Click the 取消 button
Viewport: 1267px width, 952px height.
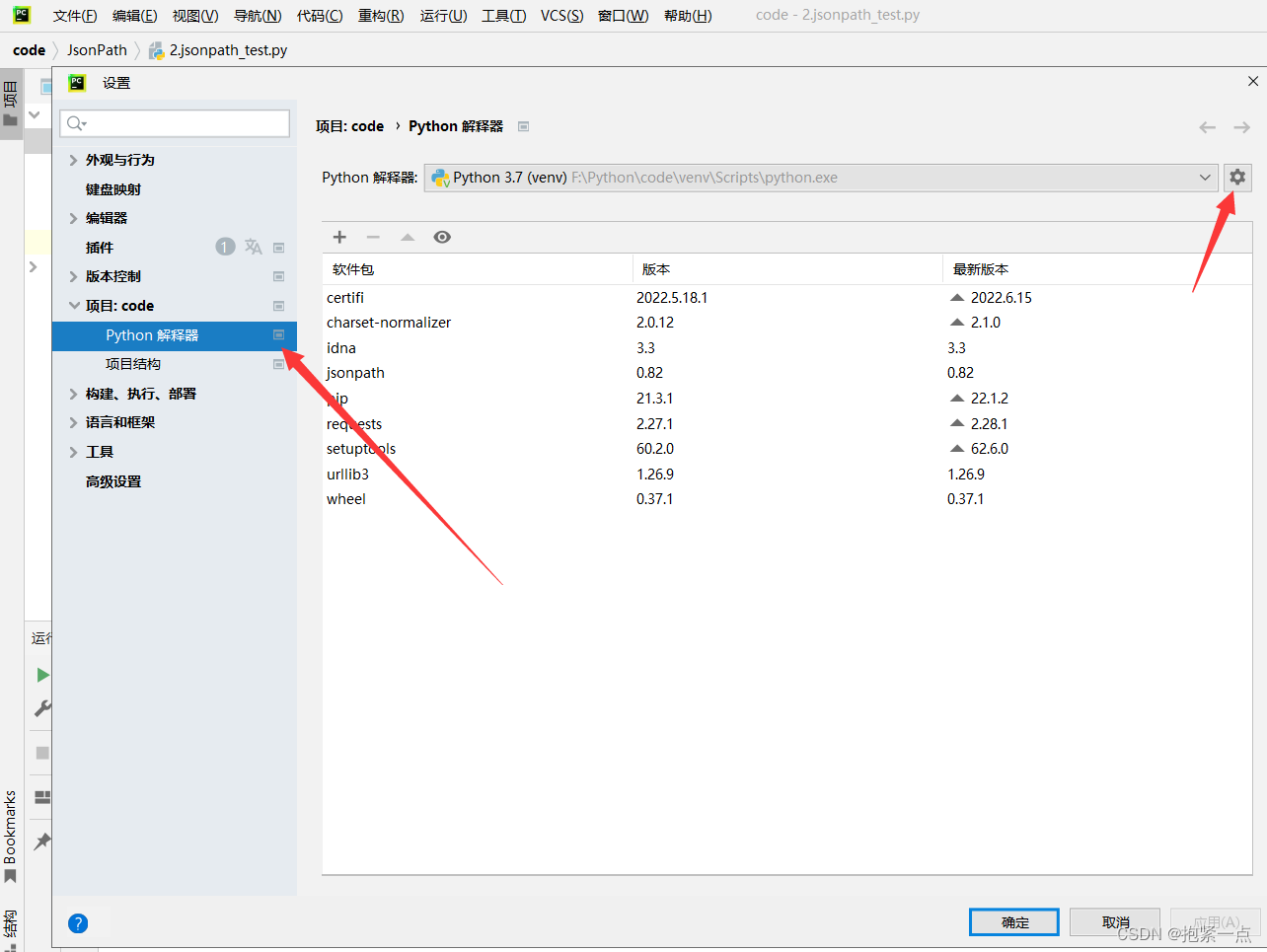point(1115,922)
